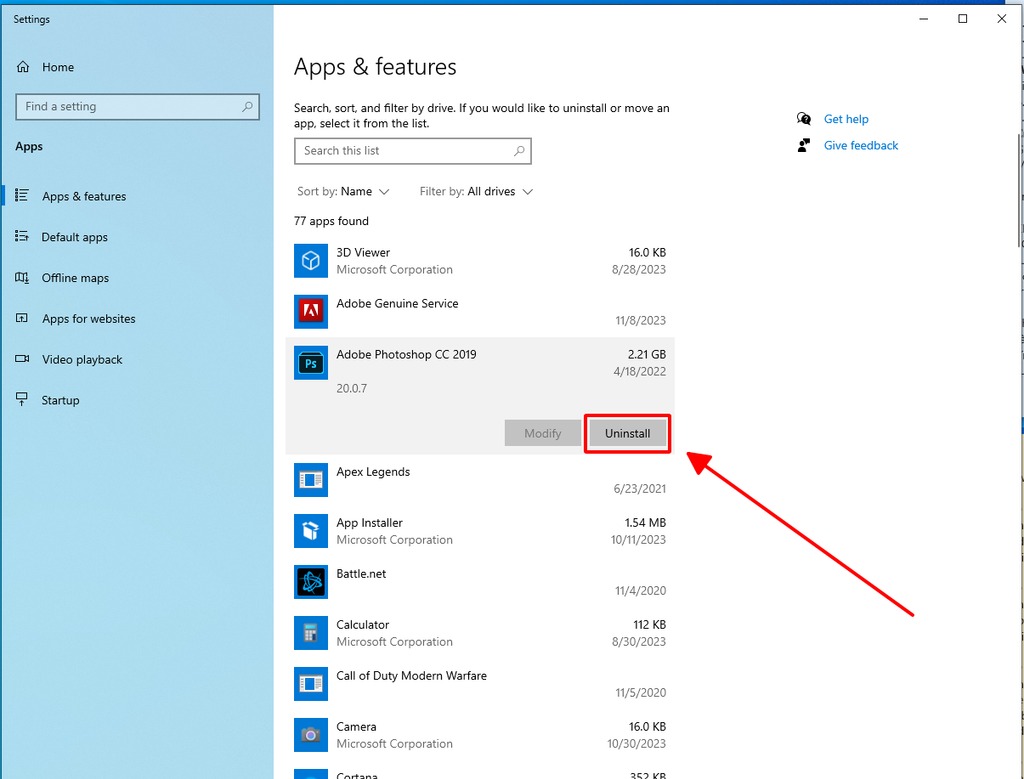
Task: Select the Call of Duty Modern Warfare icon
Action: point(311,684)
